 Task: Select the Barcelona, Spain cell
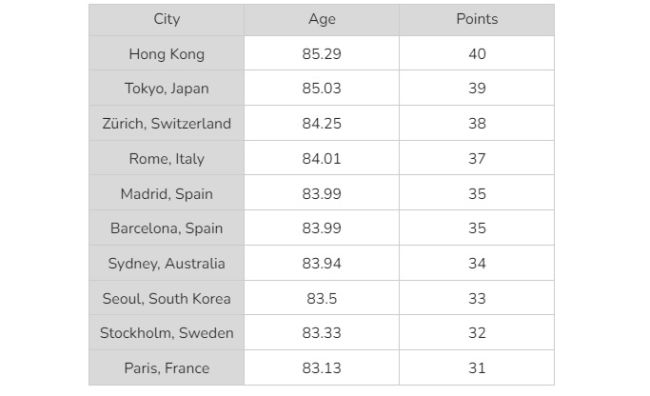pos(166,228)
